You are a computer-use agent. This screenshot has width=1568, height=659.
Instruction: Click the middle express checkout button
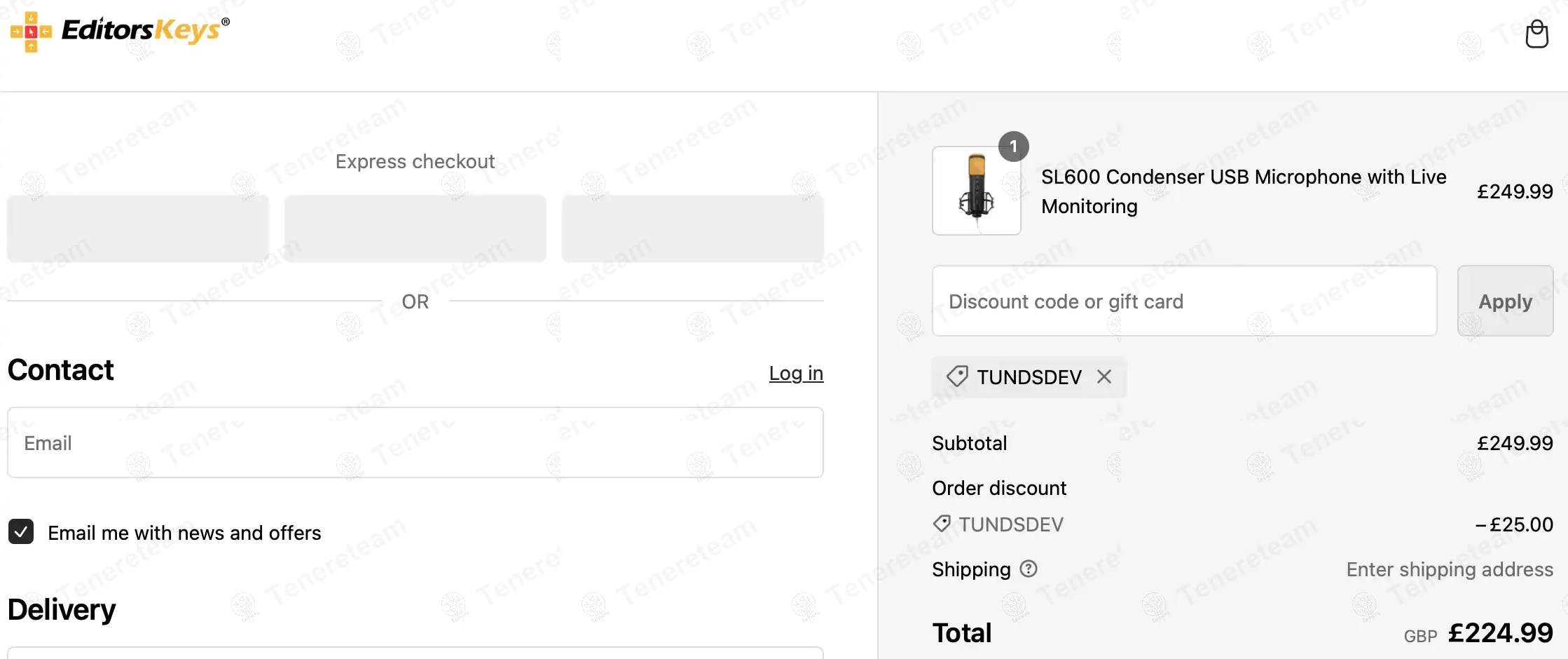coord(415,229)
